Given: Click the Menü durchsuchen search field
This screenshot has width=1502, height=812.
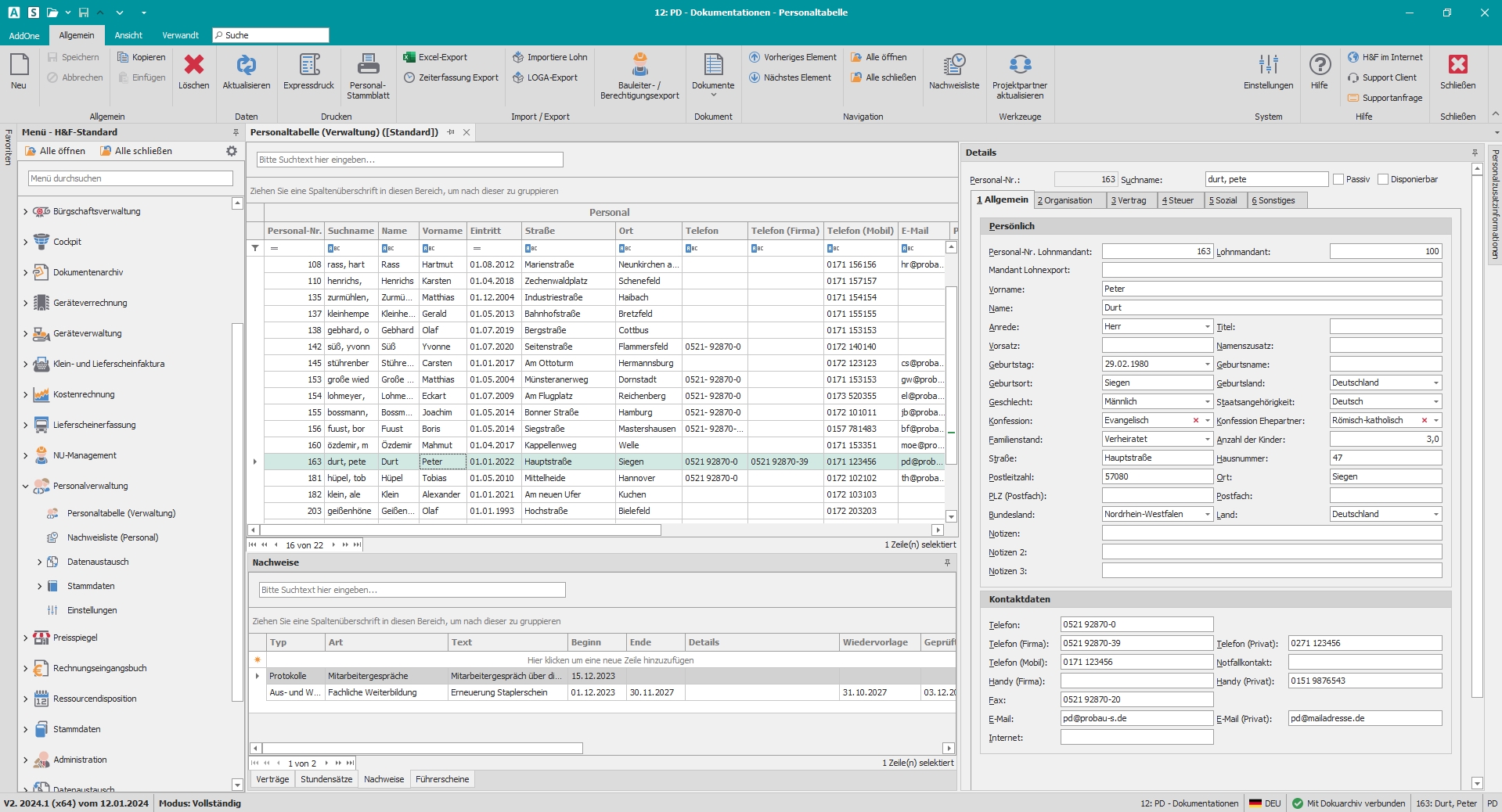Looking at the screenshot, I should [x=131, y=178].
